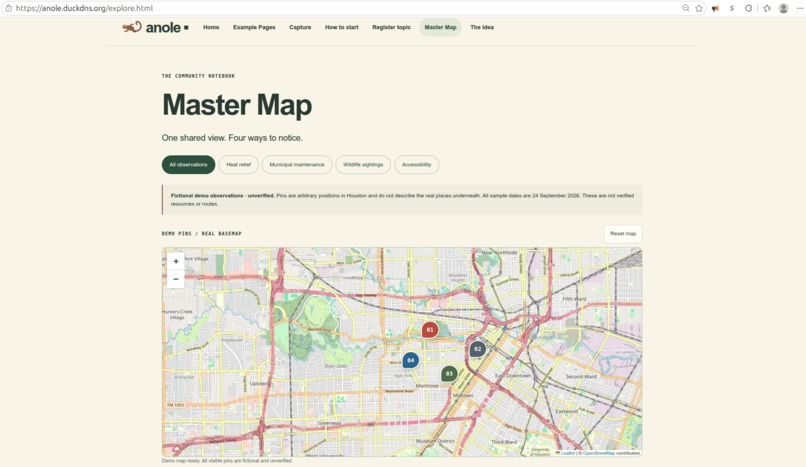Toggle the Heat relief filter
This screenshot has height=467, width=806.
click(239, 164)
